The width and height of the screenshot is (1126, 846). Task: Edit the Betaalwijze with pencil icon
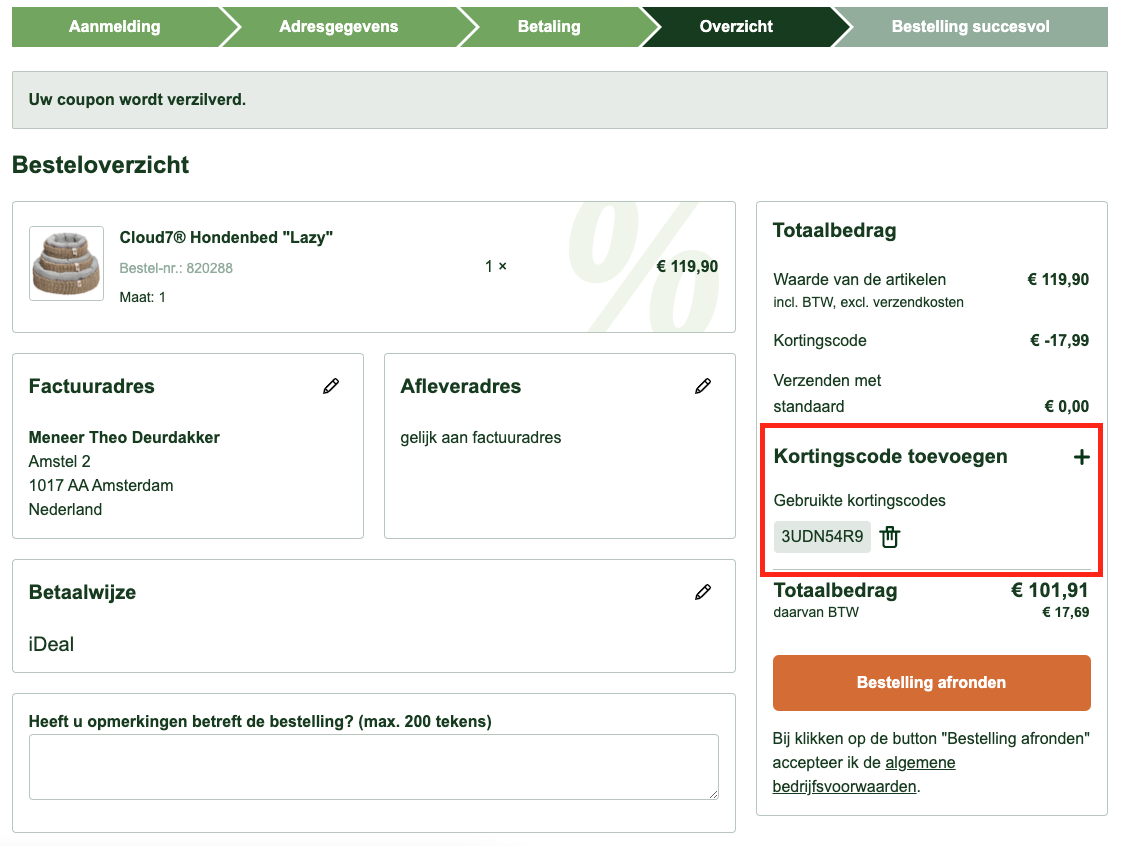click(x=703, y=592)
